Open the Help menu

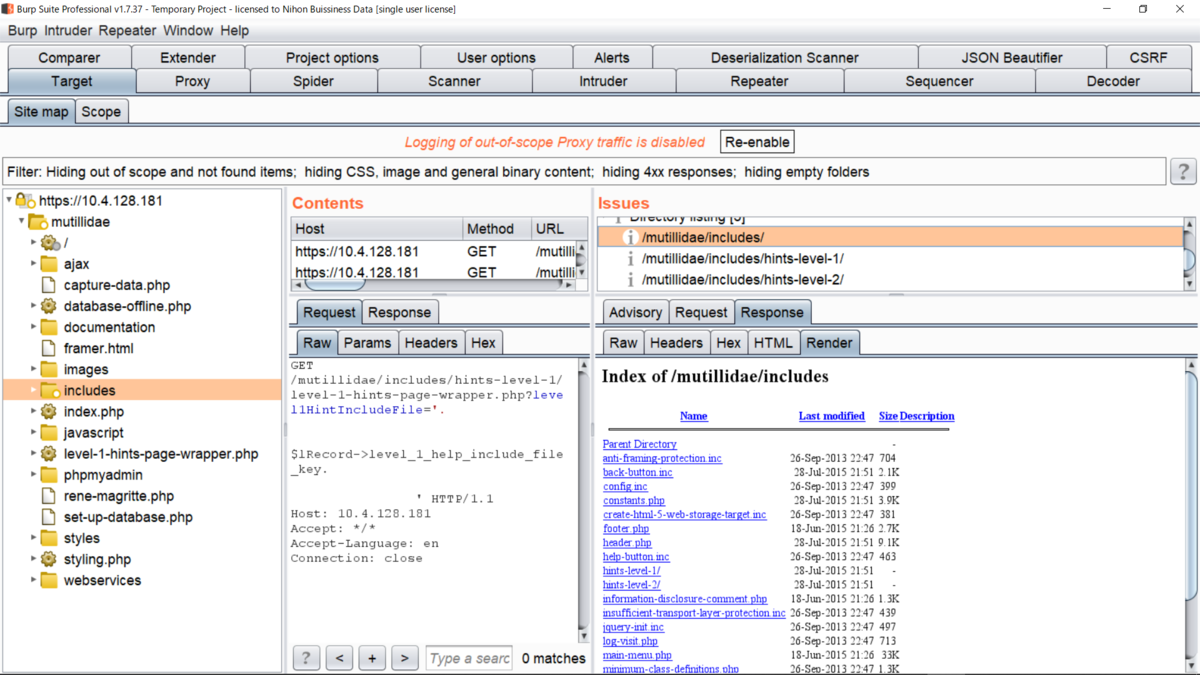(234, 31)
